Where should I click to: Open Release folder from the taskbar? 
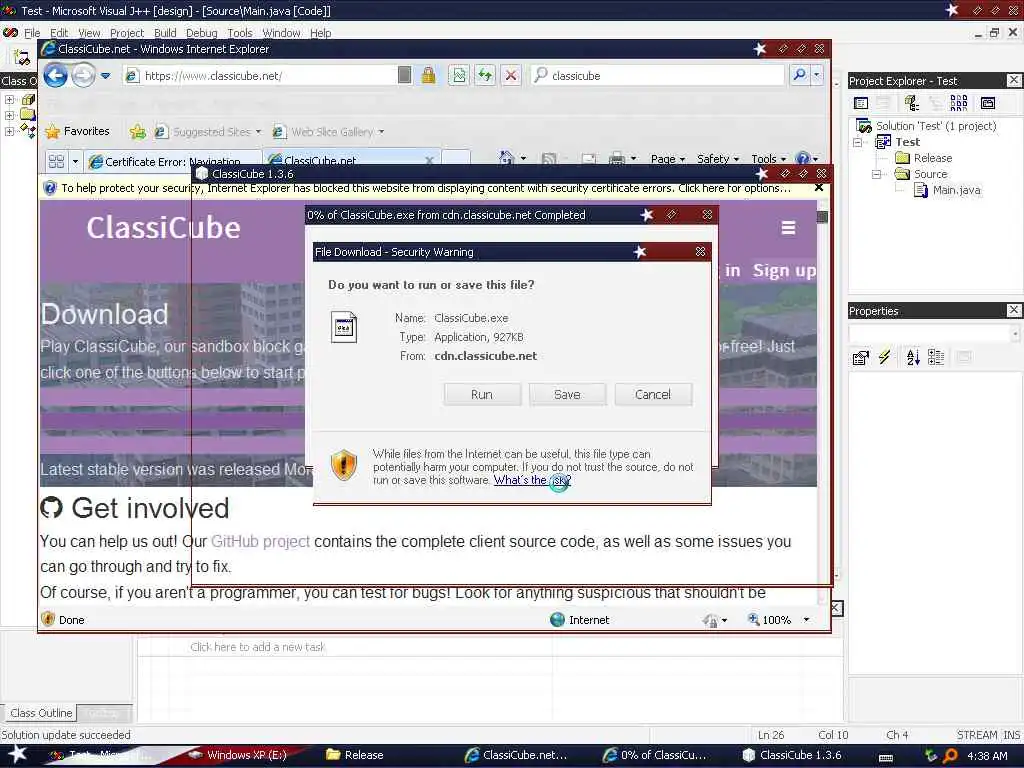pyautogui.click(x=356, y=755)
